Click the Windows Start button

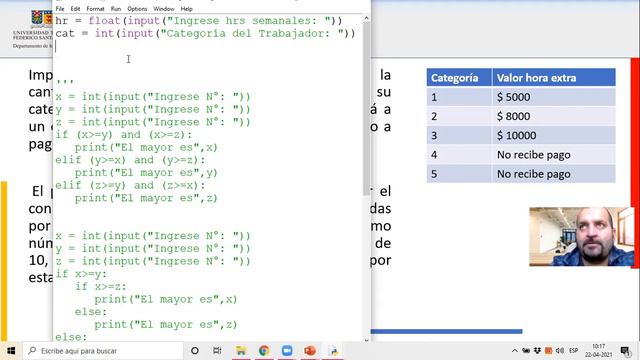[x=11, y=351]
